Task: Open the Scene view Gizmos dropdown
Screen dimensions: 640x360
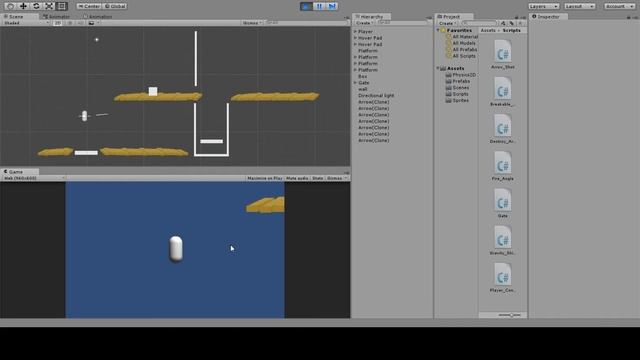Action: coord(252,23)
